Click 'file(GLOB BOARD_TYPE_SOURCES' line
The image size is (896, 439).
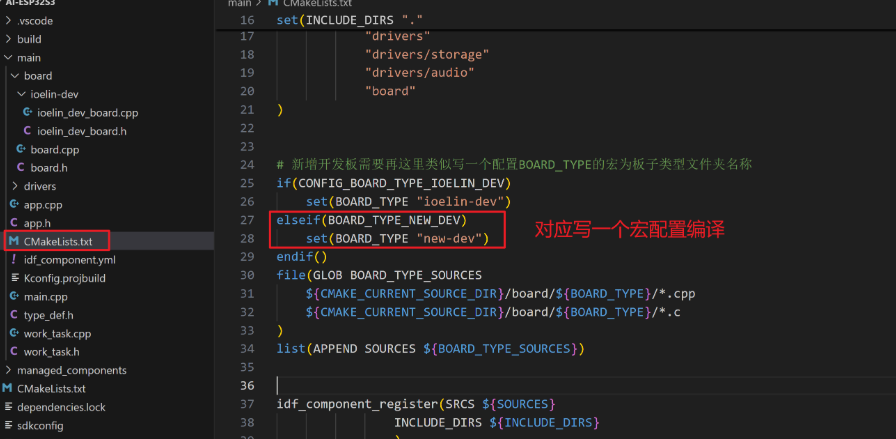[379, 275]
